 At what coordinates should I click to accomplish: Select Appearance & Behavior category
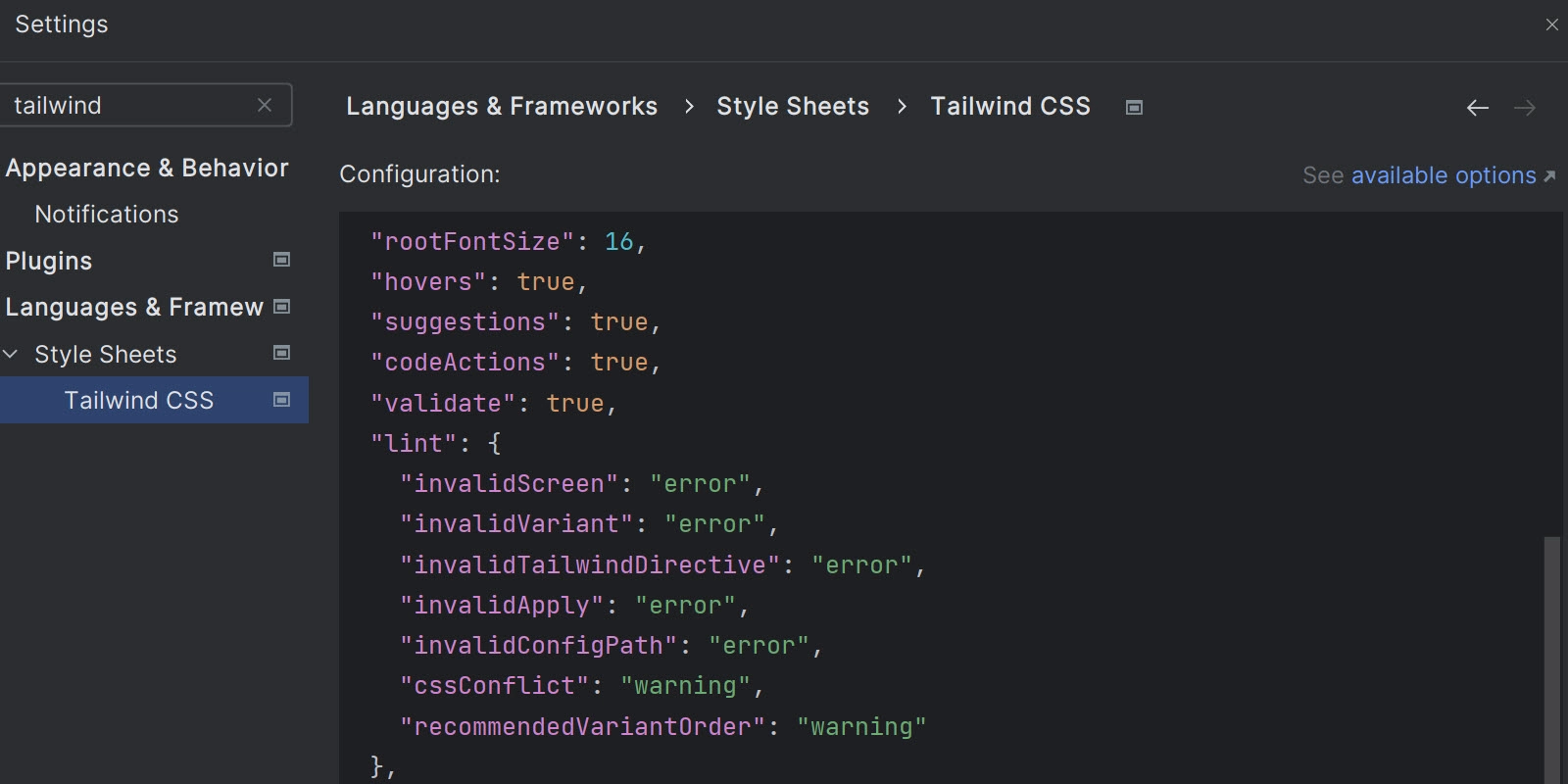click(x=147, y=169)
